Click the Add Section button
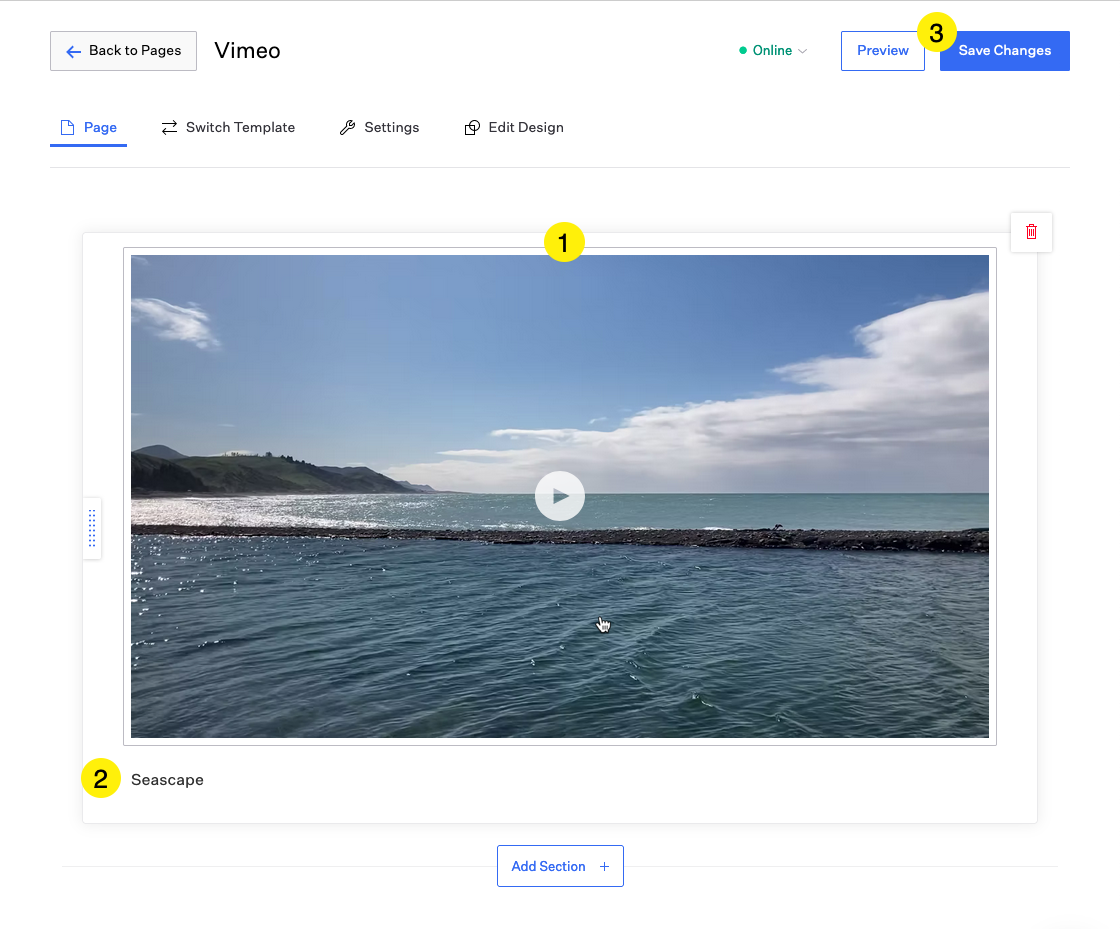This screenshot has height=929, width=1120. 560,866
